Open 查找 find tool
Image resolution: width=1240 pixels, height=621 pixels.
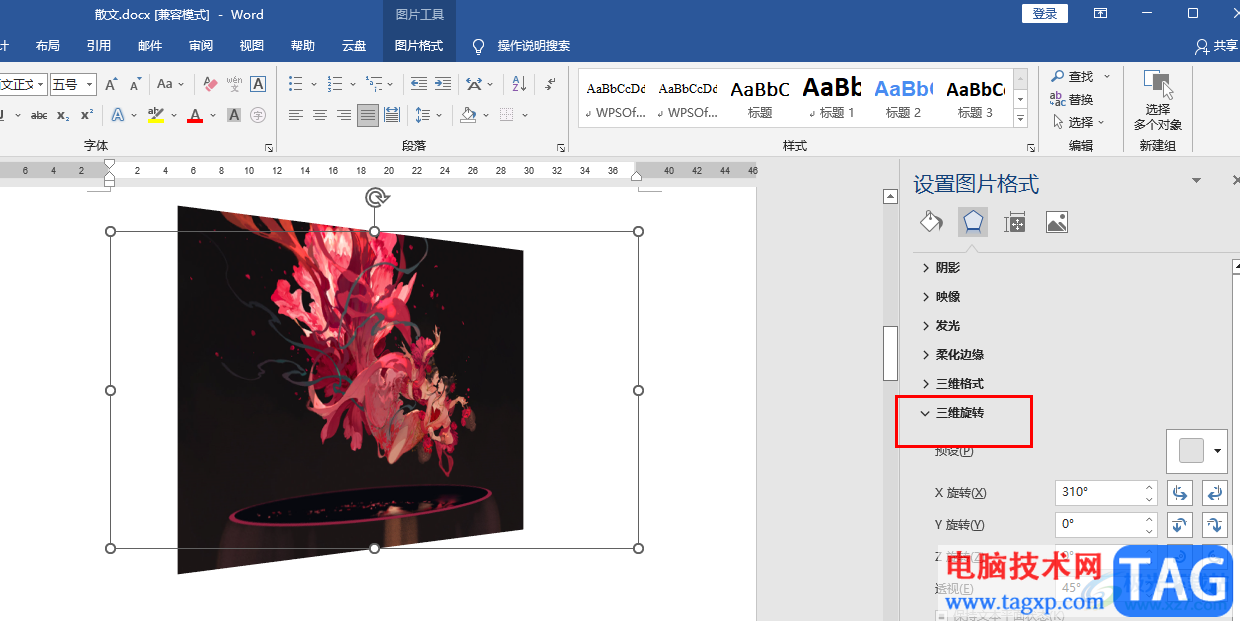coord(1080,76)
